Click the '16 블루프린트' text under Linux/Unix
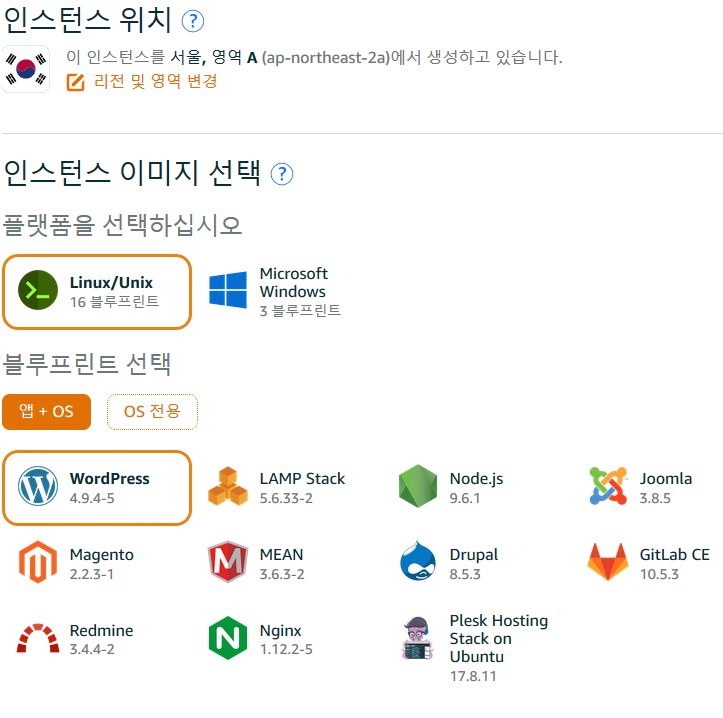 [x=114, y=302]
